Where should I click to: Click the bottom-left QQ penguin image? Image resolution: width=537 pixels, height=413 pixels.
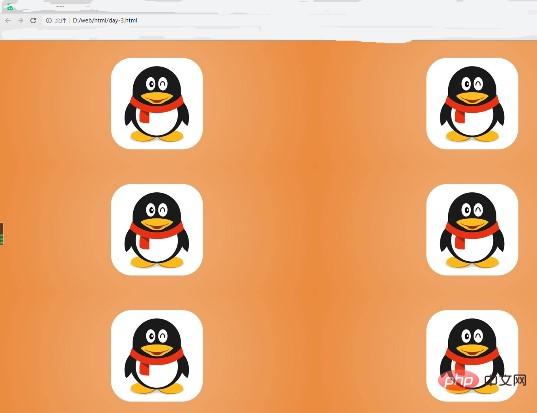click(157, 356)
